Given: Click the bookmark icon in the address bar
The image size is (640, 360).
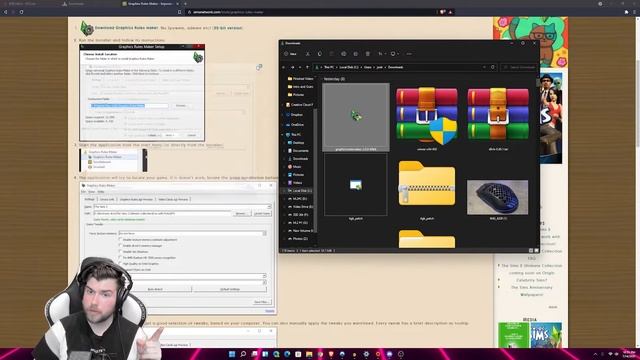Looking at the screenshot, I should [x=179, y=12].
